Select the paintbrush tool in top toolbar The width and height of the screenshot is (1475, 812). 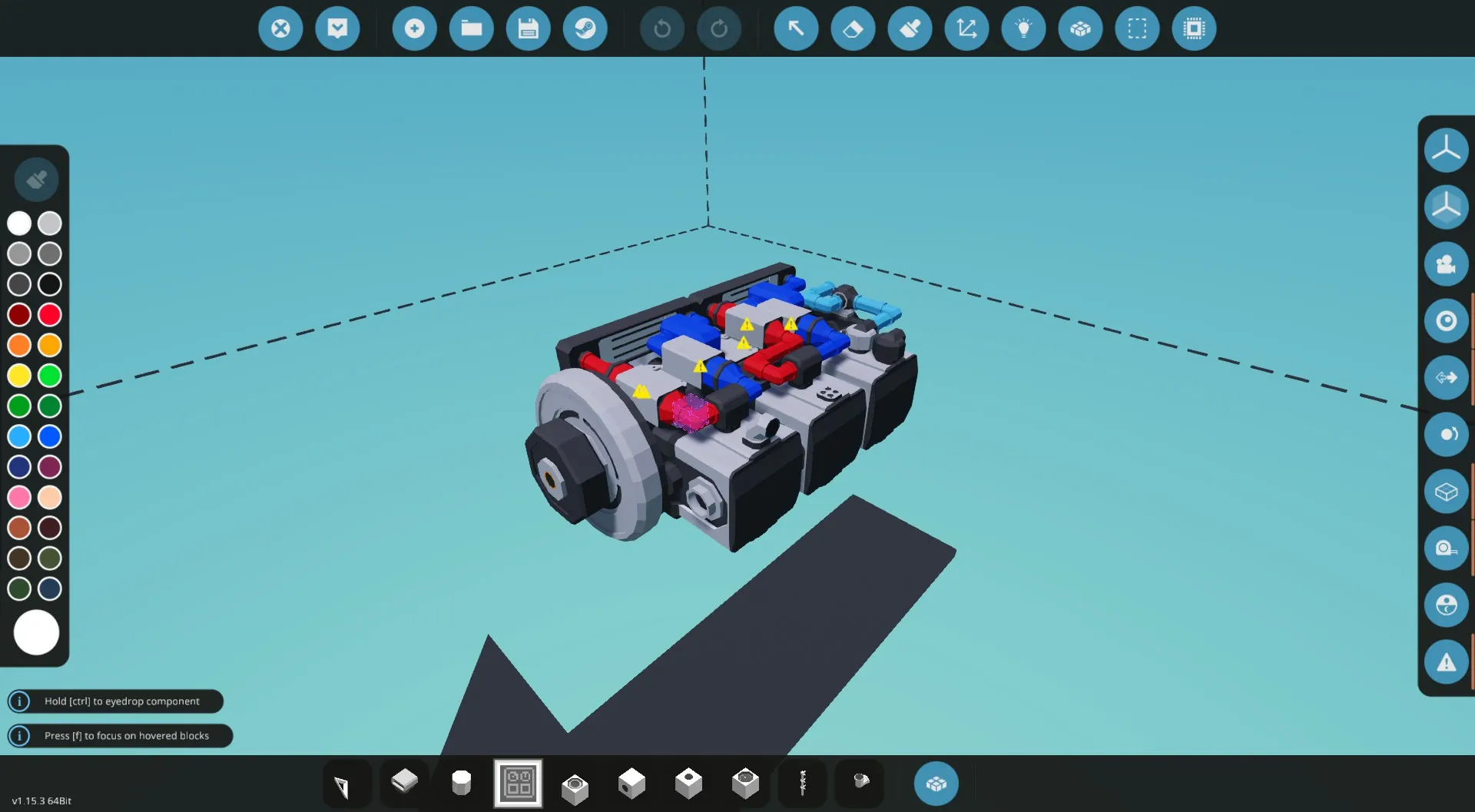[x=910, y=29]
